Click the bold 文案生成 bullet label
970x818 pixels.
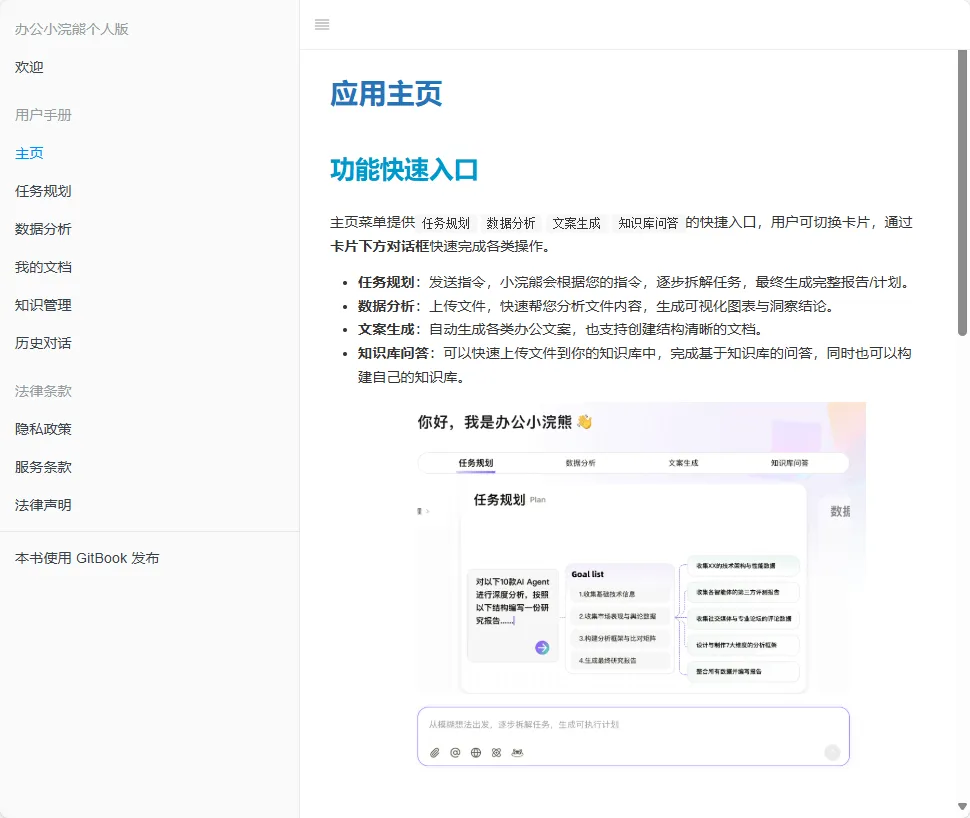click(x=386, y=329)
